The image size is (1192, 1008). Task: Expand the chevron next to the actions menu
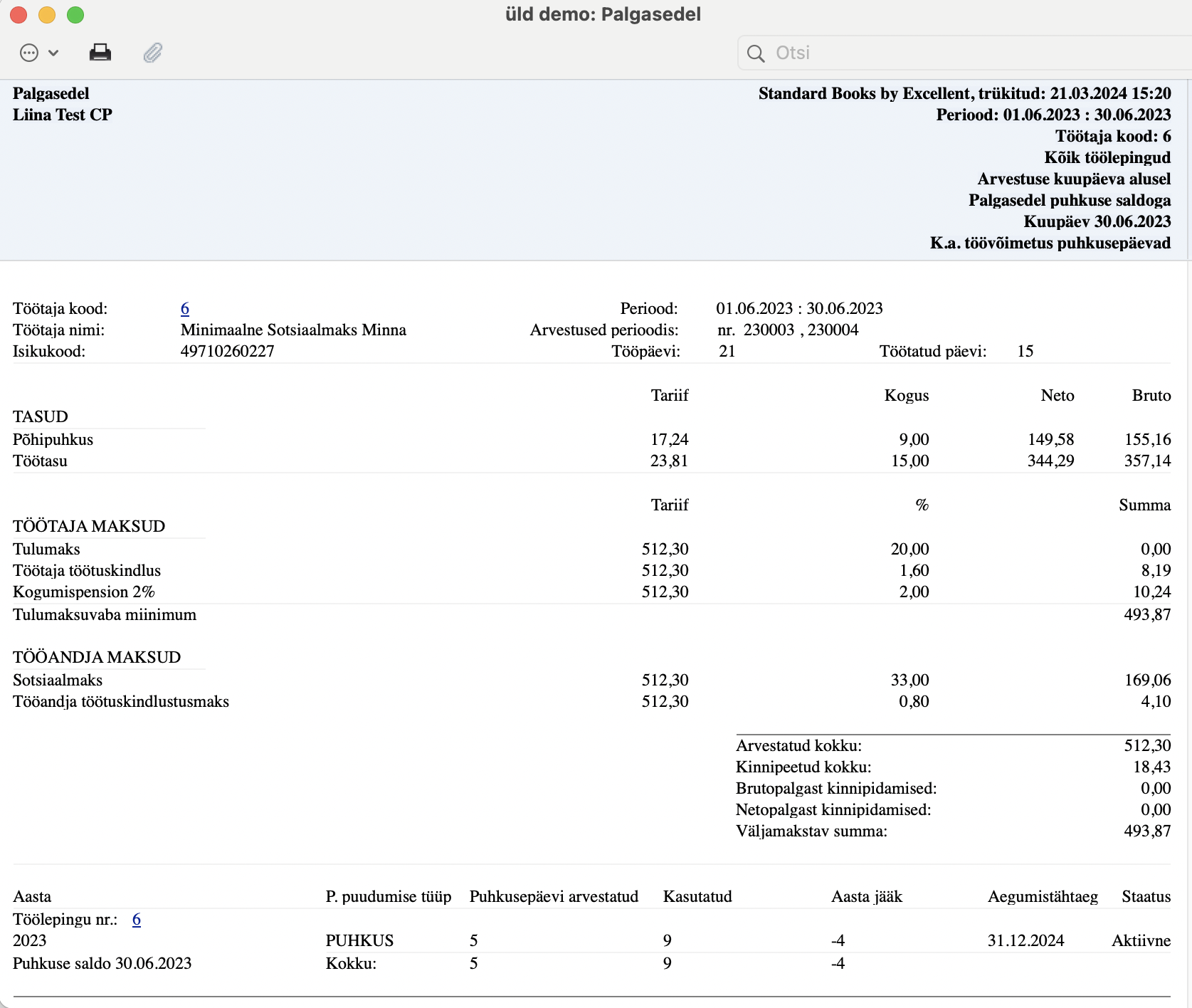pos(53,53)
